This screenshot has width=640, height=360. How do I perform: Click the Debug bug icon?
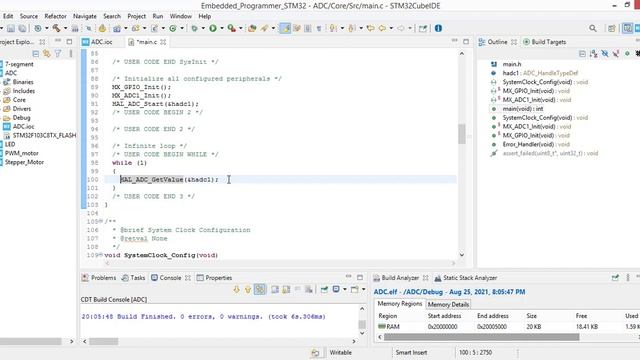tap(194, 28)
